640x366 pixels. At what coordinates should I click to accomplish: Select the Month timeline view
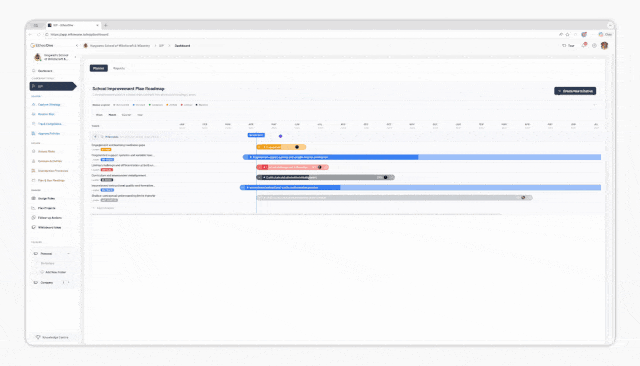[x=112, y=115]
